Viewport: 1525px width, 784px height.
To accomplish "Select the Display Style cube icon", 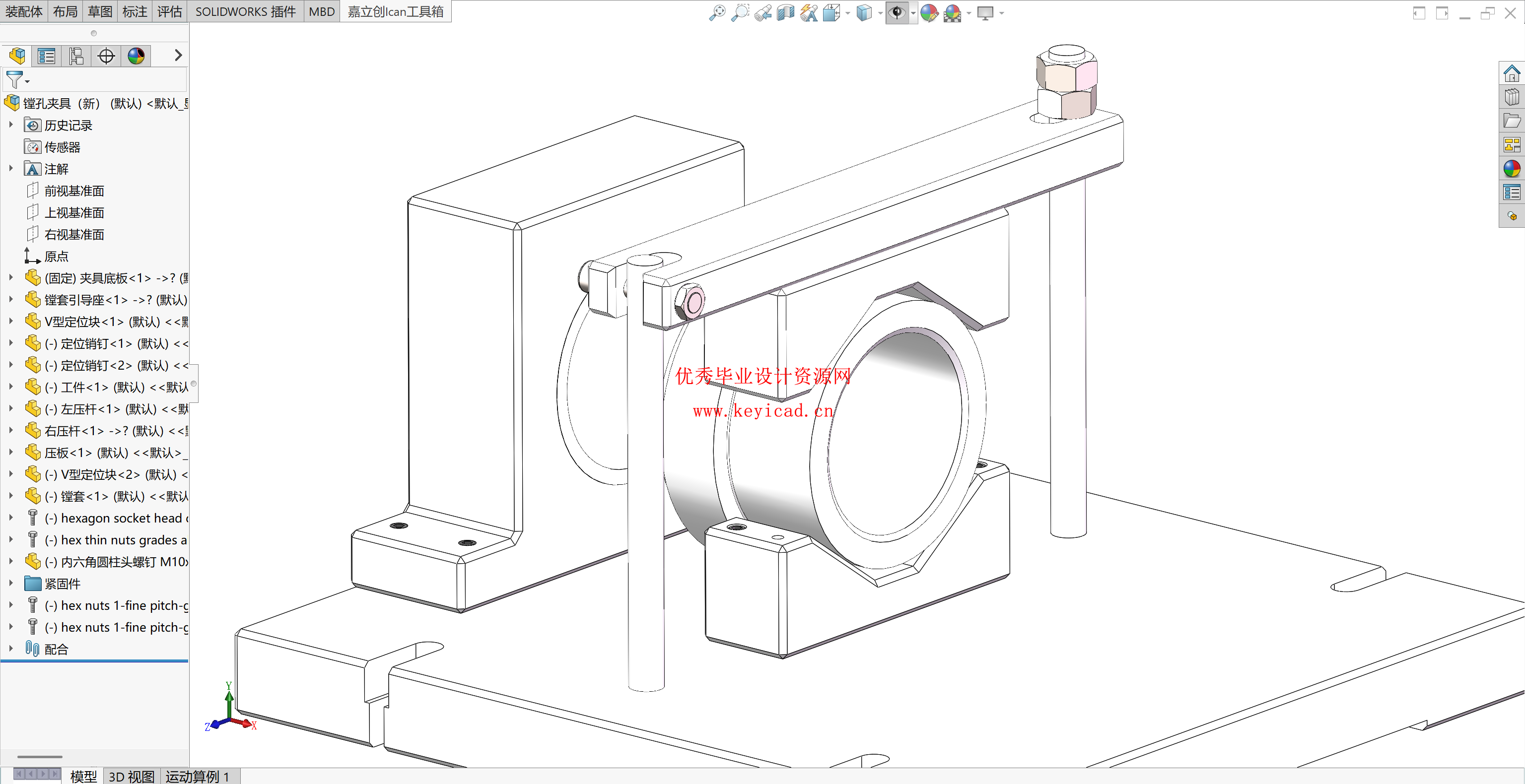I will [x=864, y=12].
